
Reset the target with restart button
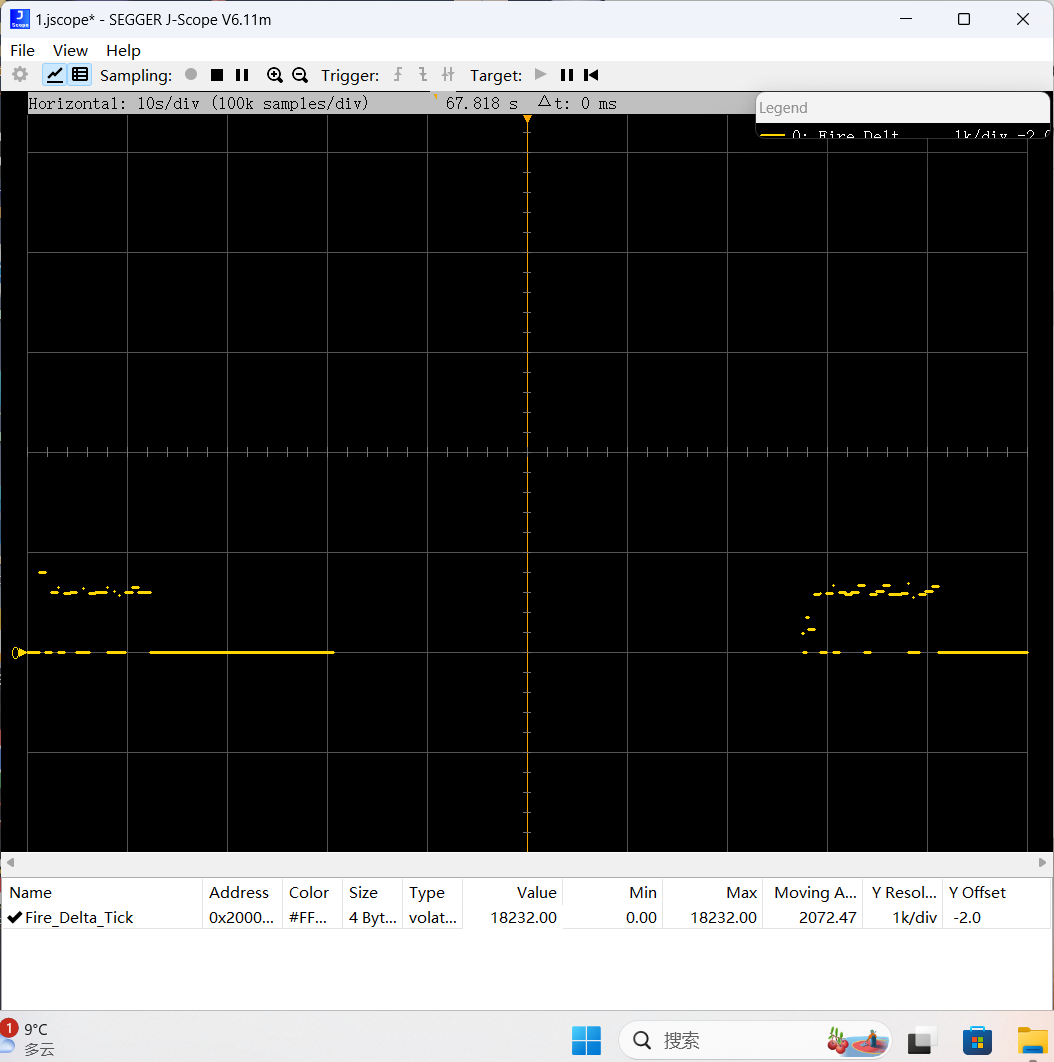point(591,75)
